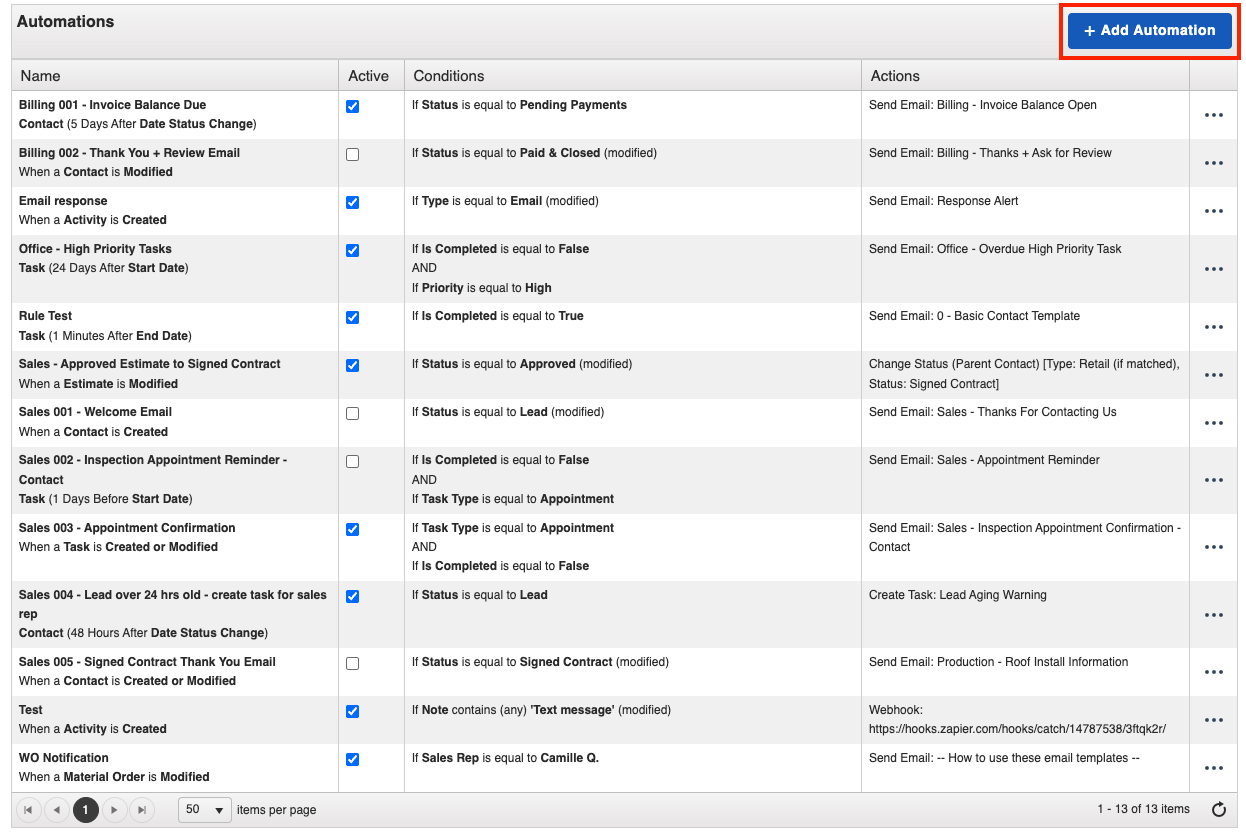Select page 1 in the pagination bar
This screenshot has height=838, width=1246.
85,810
